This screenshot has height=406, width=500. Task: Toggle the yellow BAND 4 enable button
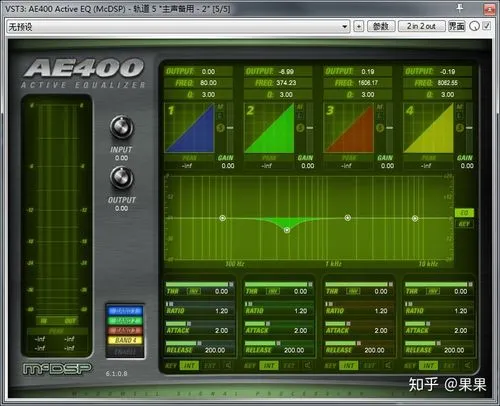(x=125, y=340)
